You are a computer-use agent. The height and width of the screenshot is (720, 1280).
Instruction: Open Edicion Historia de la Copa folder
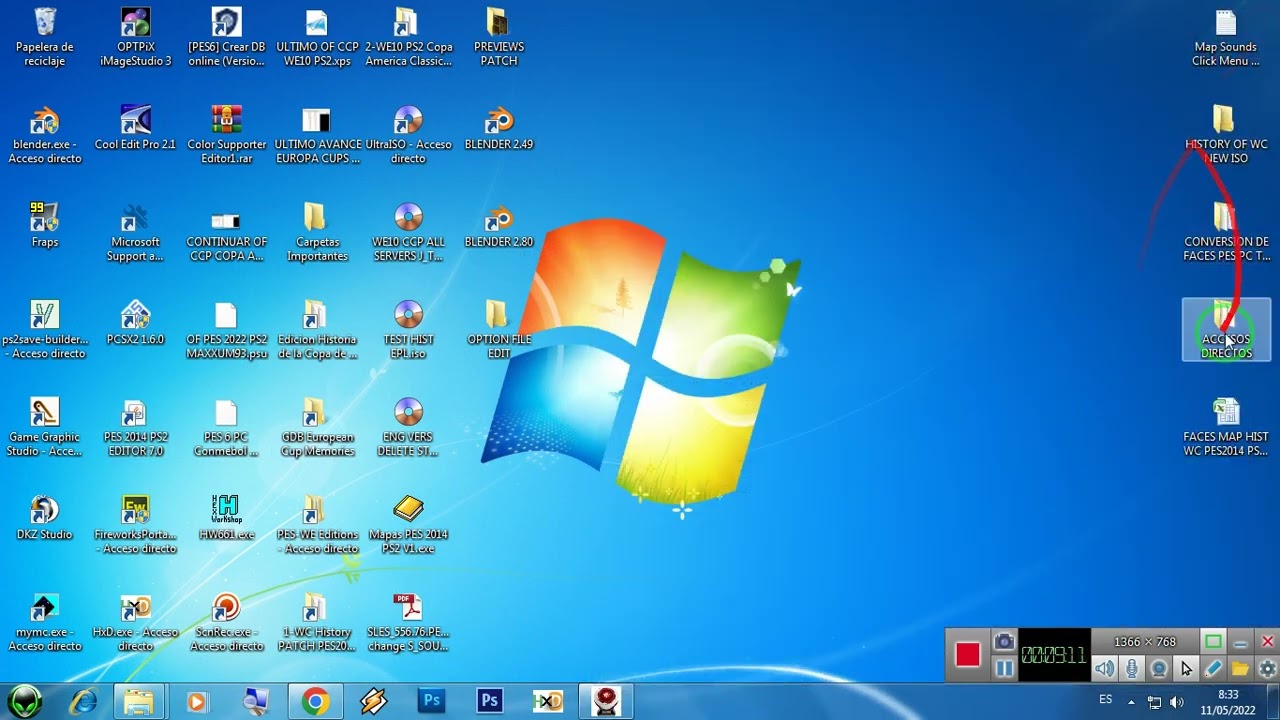[317, 330]
